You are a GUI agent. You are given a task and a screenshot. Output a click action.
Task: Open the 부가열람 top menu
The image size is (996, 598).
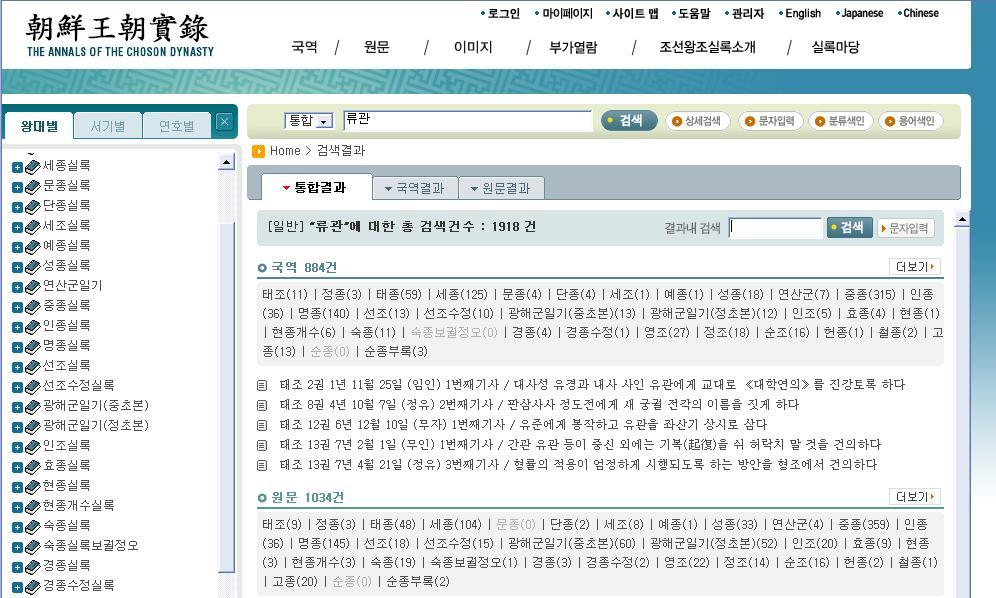pos(574,47)
